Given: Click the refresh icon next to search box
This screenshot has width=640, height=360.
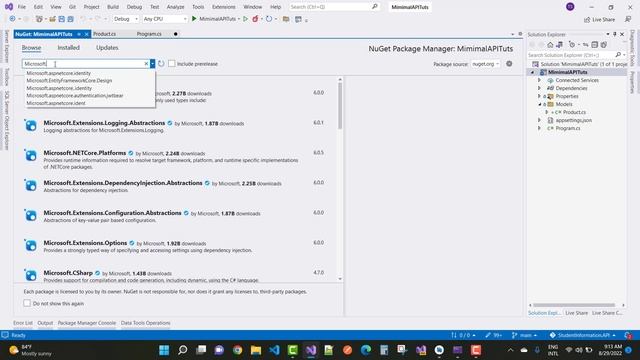Looking at the screenshot, I should 161,64.
